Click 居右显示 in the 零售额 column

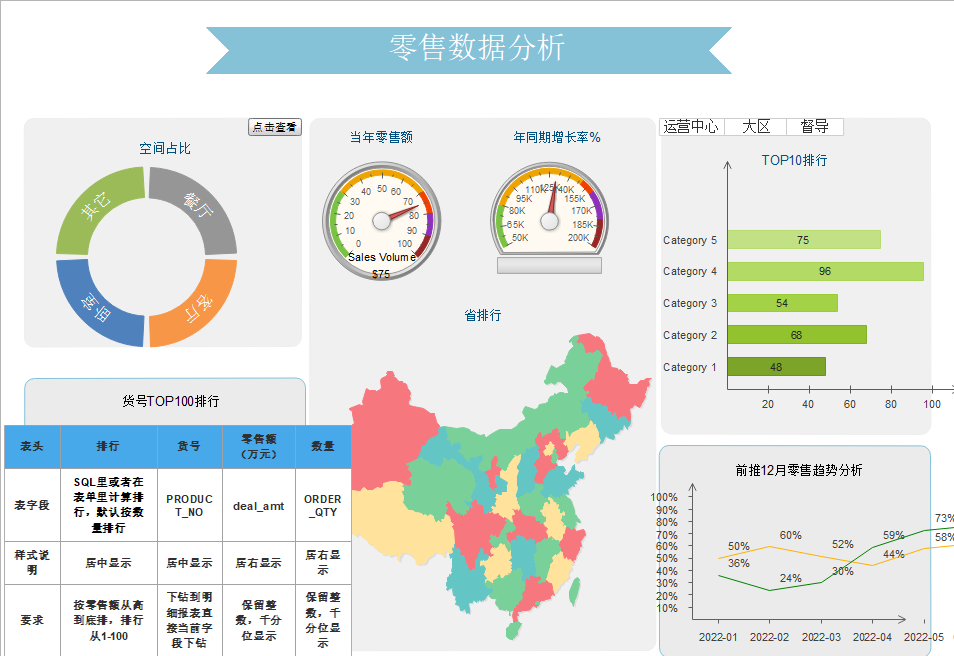pos(259,563)
